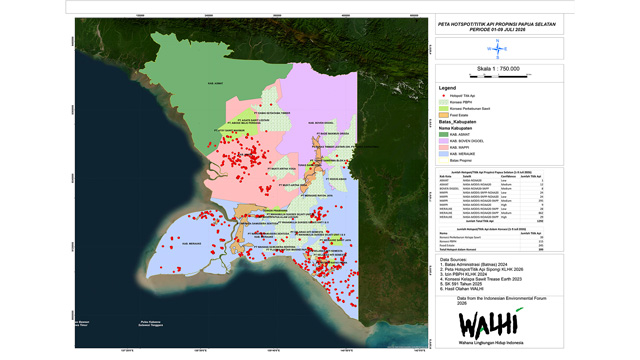Click the hotspot count table header

pos(491,173)
